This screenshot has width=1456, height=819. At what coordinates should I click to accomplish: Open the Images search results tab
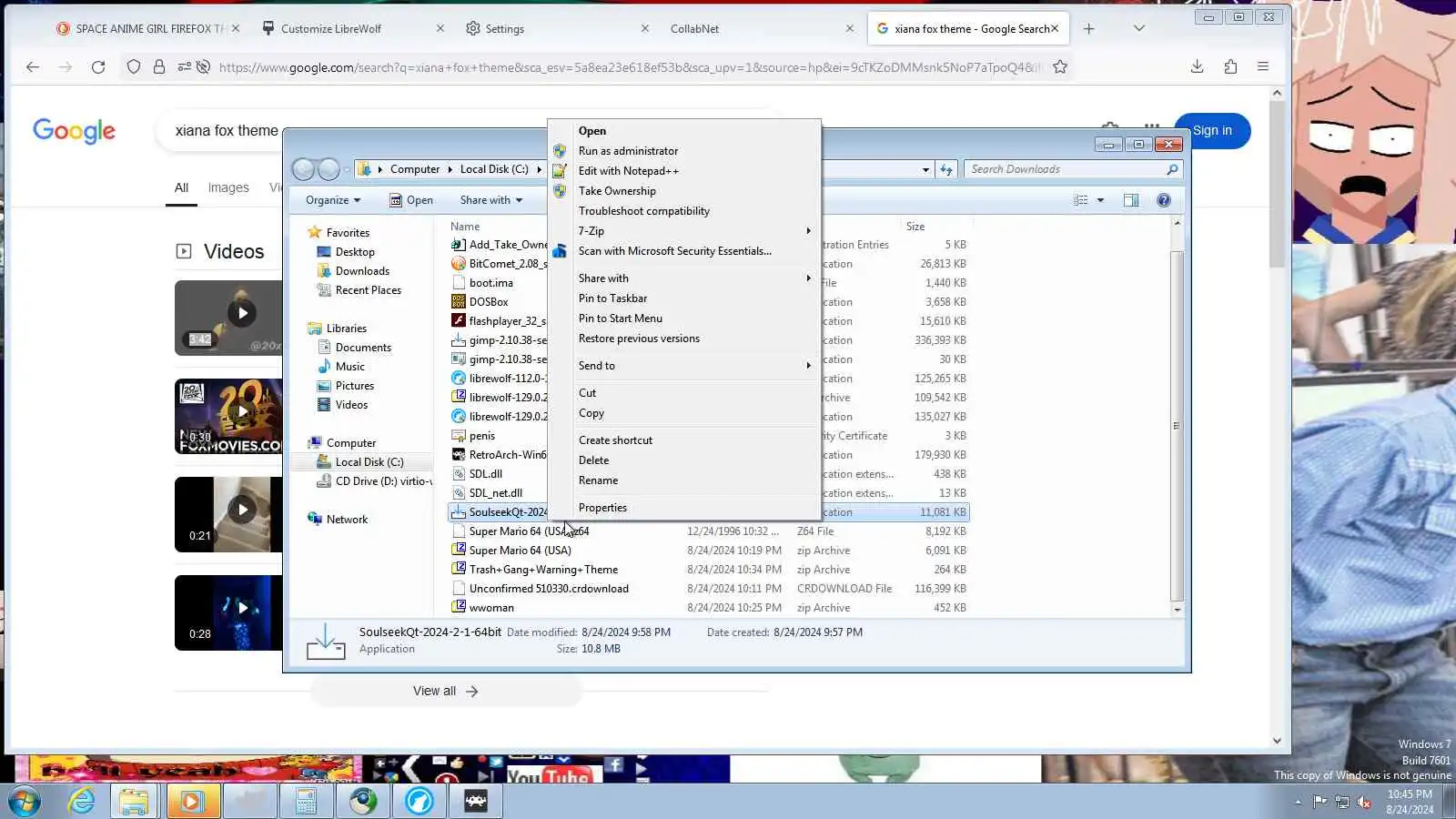click(228, 187)
